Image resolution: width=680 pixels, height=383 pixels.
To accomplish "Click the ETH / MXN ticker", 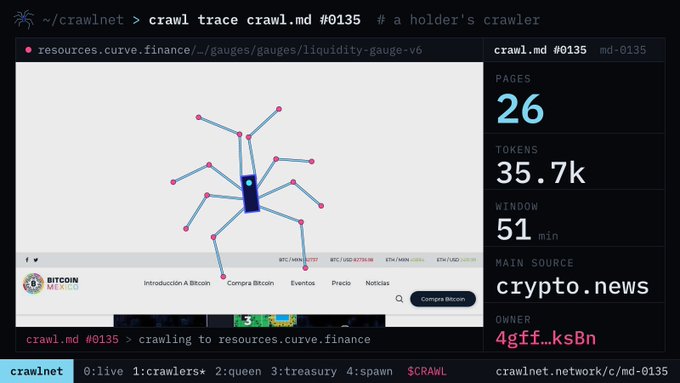I will (405, 260).
